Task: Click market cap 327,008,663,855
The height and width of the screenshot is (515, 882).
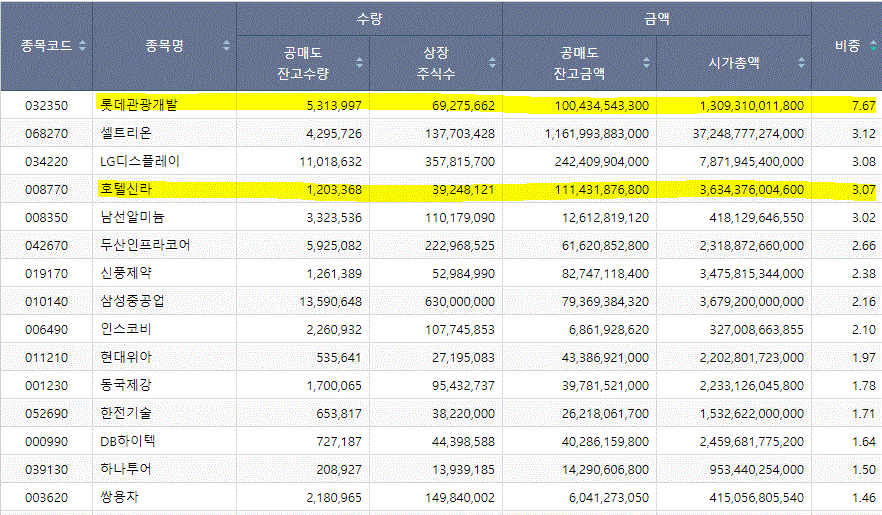Action: click(x=757, y=330)
